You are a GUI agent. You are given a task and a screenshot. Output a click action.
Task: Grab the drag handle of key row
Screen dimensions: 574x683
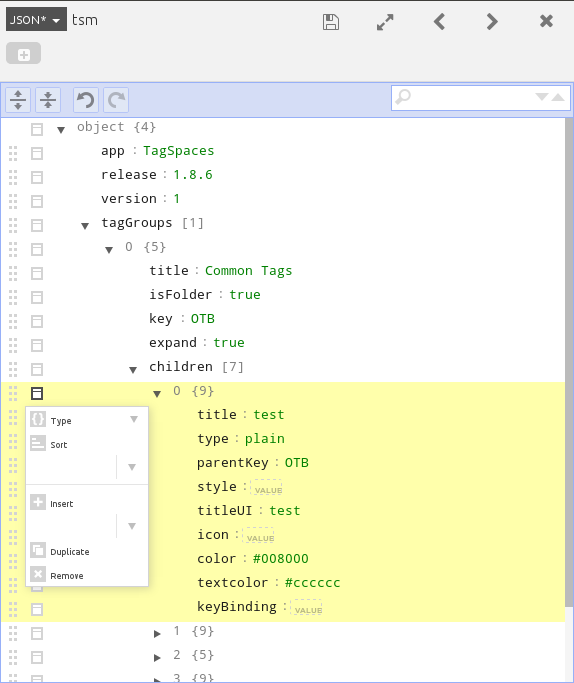[13, 321]
